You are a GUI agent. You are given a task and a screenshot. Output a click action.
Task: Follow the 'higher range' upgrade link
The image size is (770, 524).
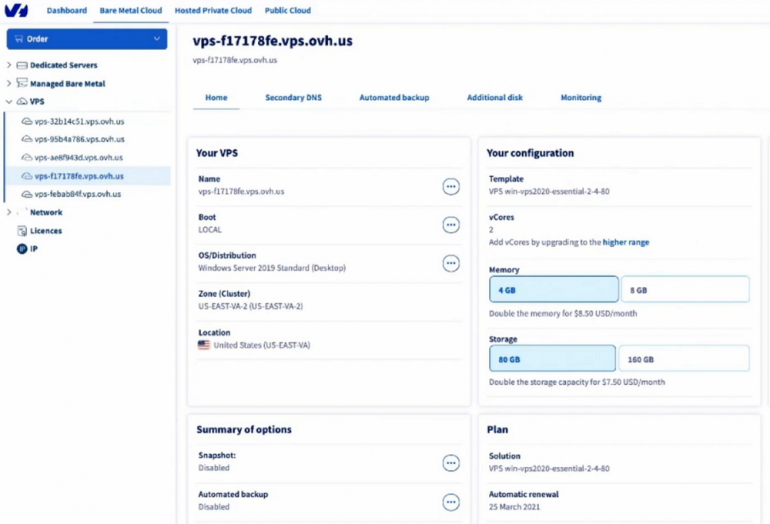pos(625,242)
